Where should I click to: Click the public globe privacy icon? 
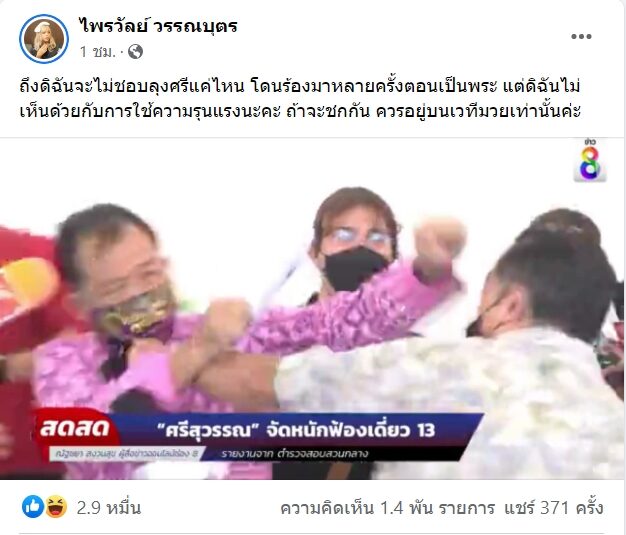[x=135, y=52]
